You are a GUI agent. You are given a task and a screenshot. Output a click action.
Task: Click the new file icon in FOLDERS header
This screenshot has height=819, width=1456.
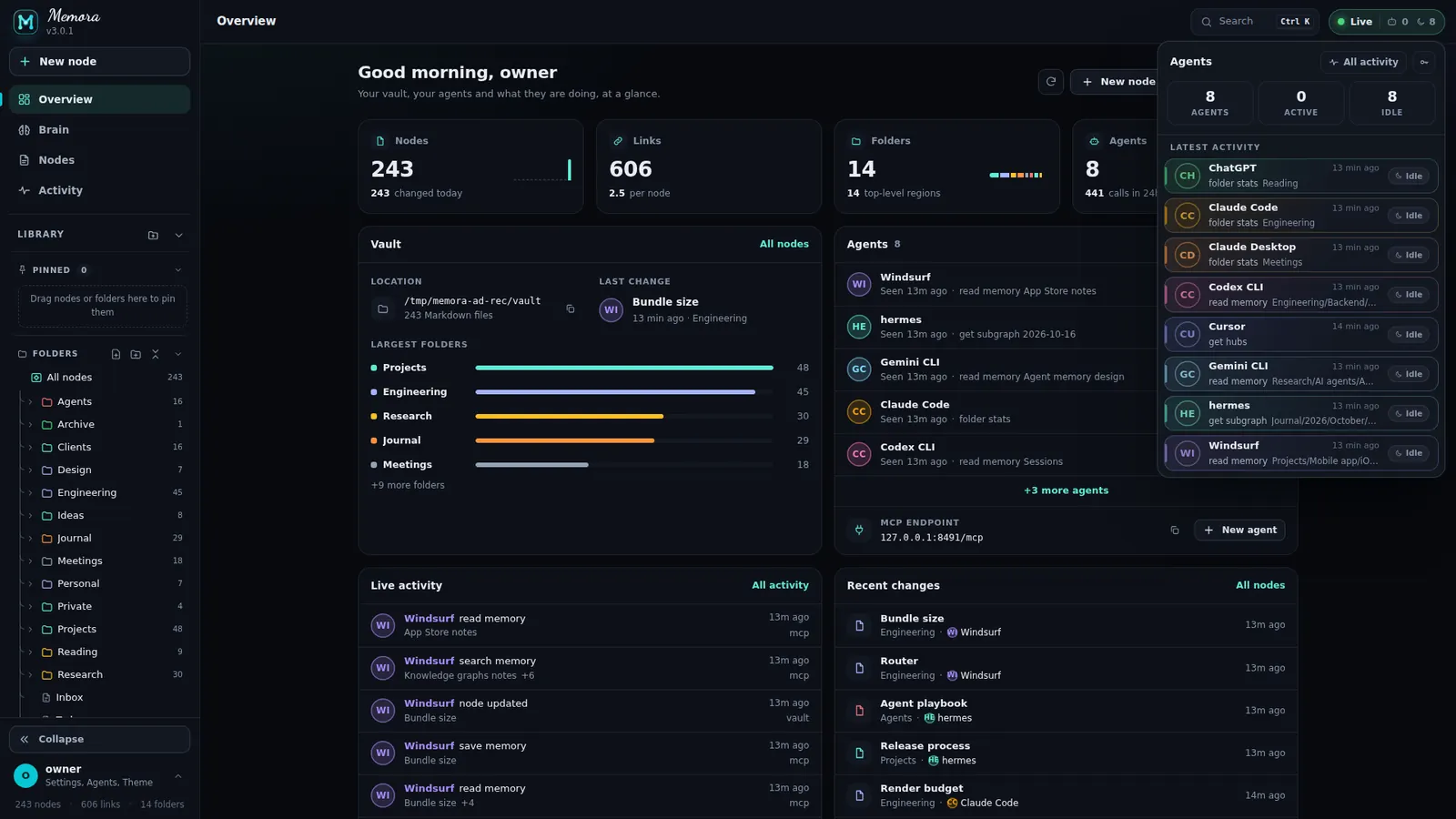[116, 354]
